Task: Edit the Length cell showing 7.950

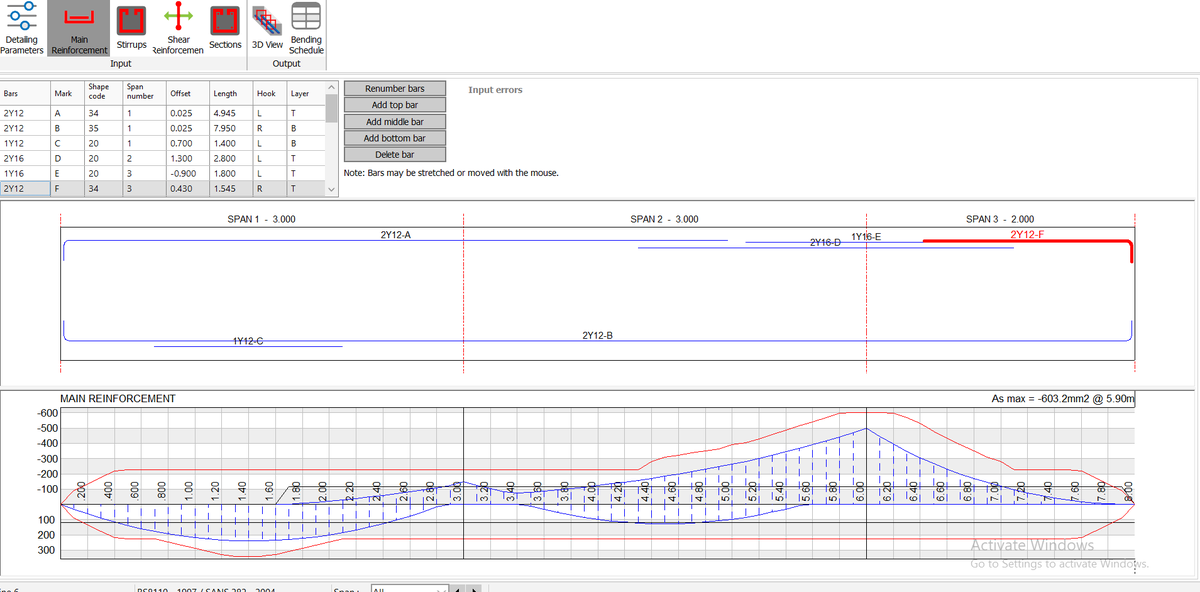Action: coord(231,129)
